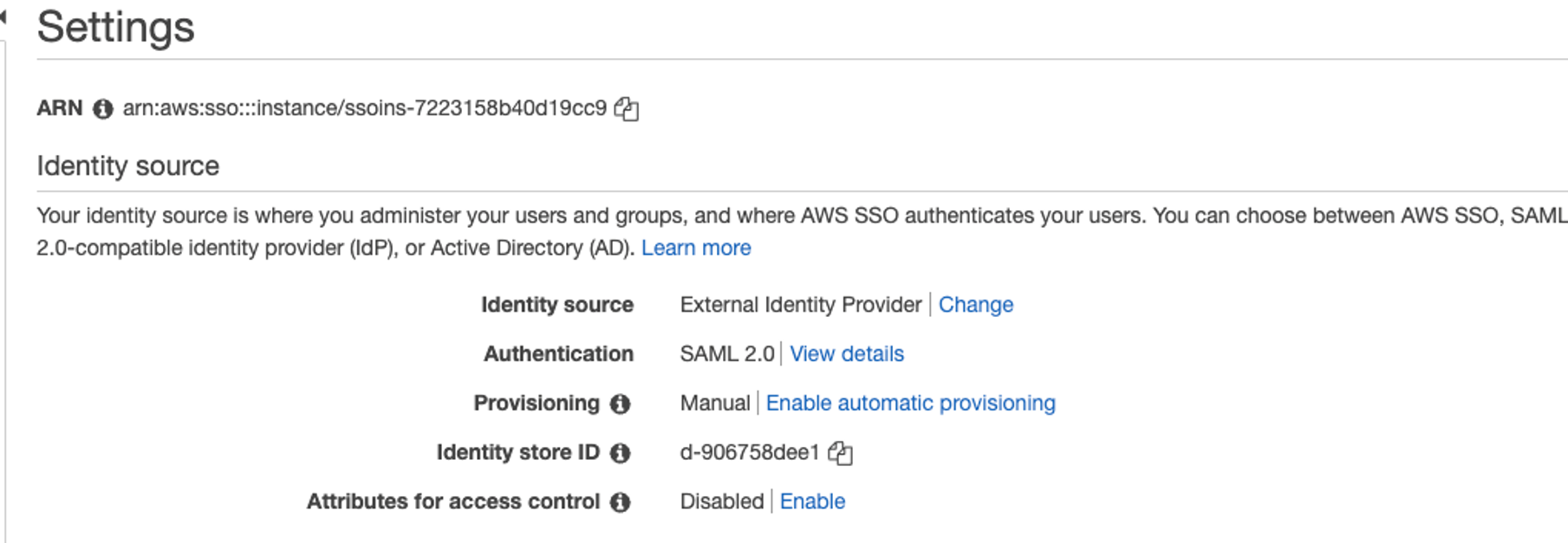Click the ARN instance value text
This screenshot has height=543, width=1568.
coord(364,108)
